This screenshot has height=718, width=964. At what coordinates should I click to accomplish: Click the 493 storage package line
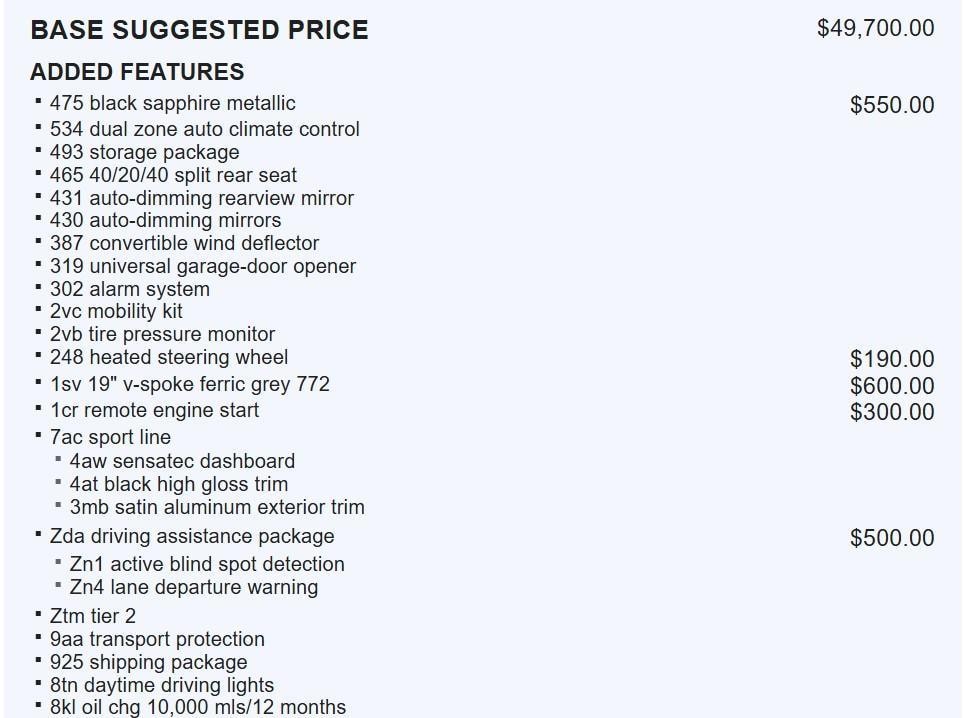pyautogui.click(x=144, y=152)
